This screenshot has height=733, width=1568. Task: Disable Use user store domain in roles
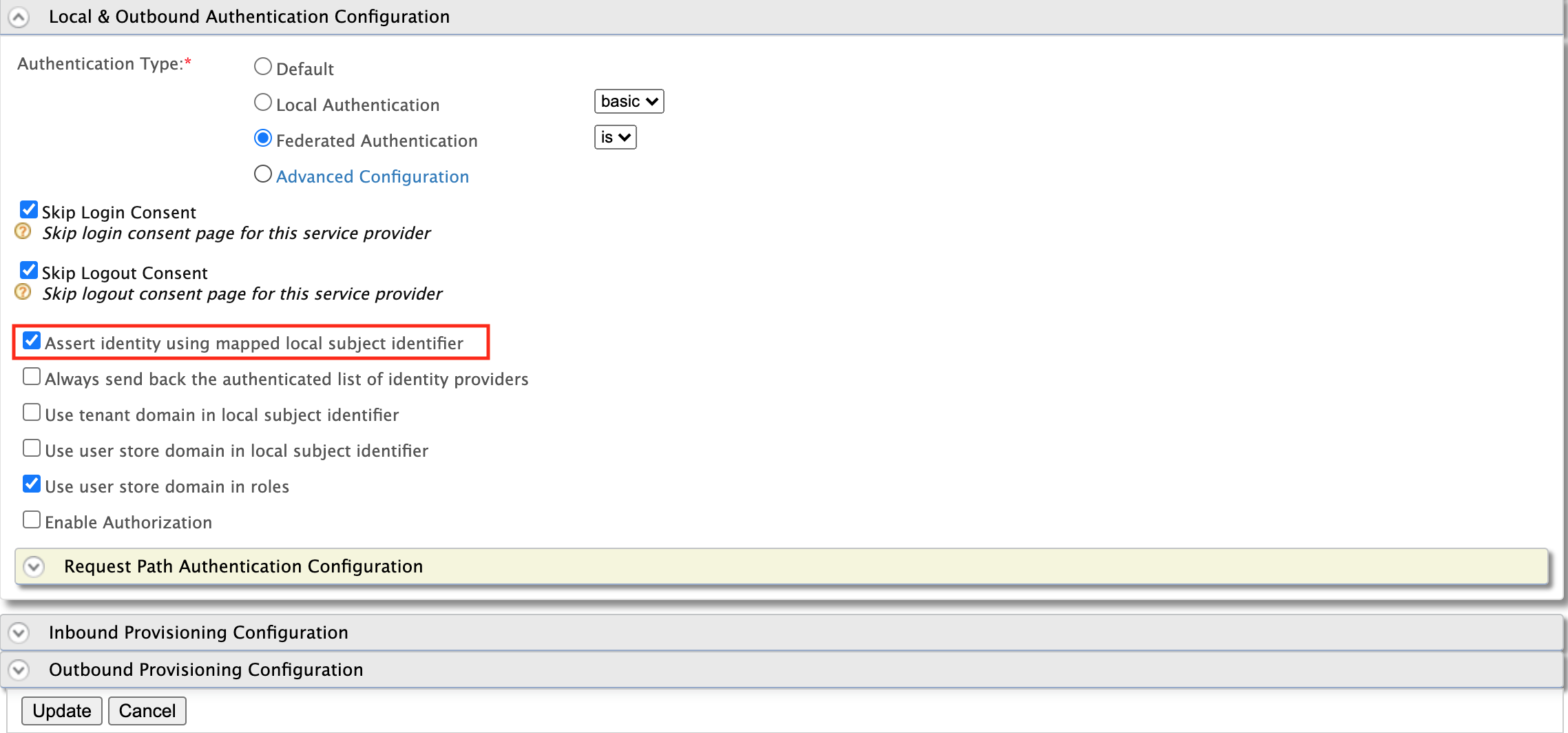click(32, 484)
